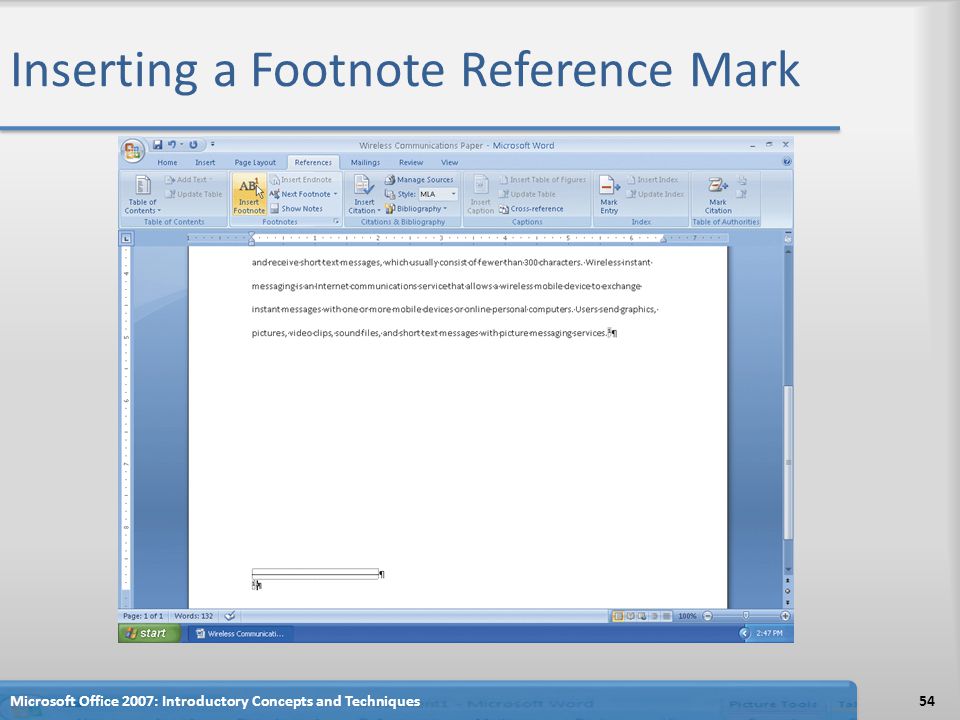The width and height of the screenshot is (960, 720).
Task: Click the Redo/Repeat icon in Quick Access Toolbar
Action: tap(193, 144)
